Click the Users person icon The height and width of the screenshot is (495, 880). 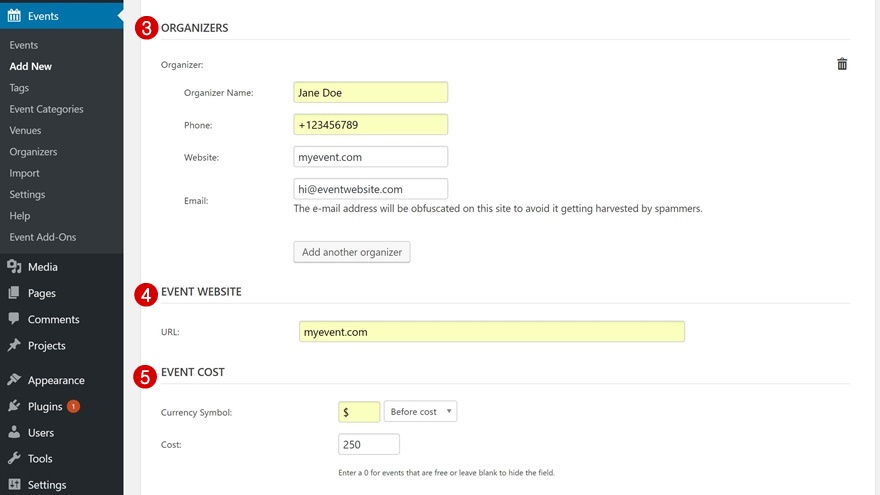point(14,433)
